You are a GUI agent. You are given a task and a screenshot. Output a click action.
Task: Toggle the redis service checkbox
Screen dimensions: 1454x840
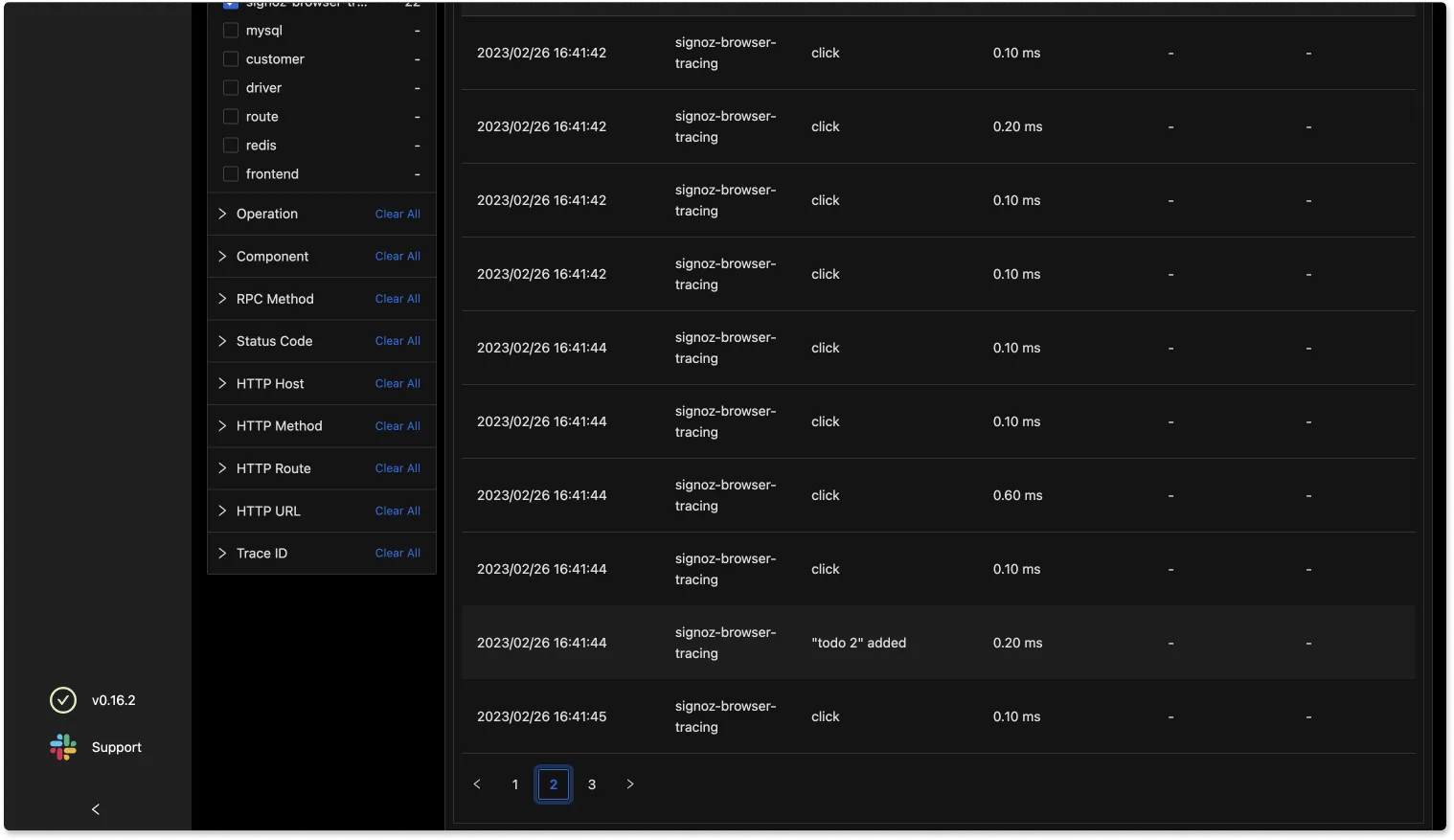click(231, 146)
